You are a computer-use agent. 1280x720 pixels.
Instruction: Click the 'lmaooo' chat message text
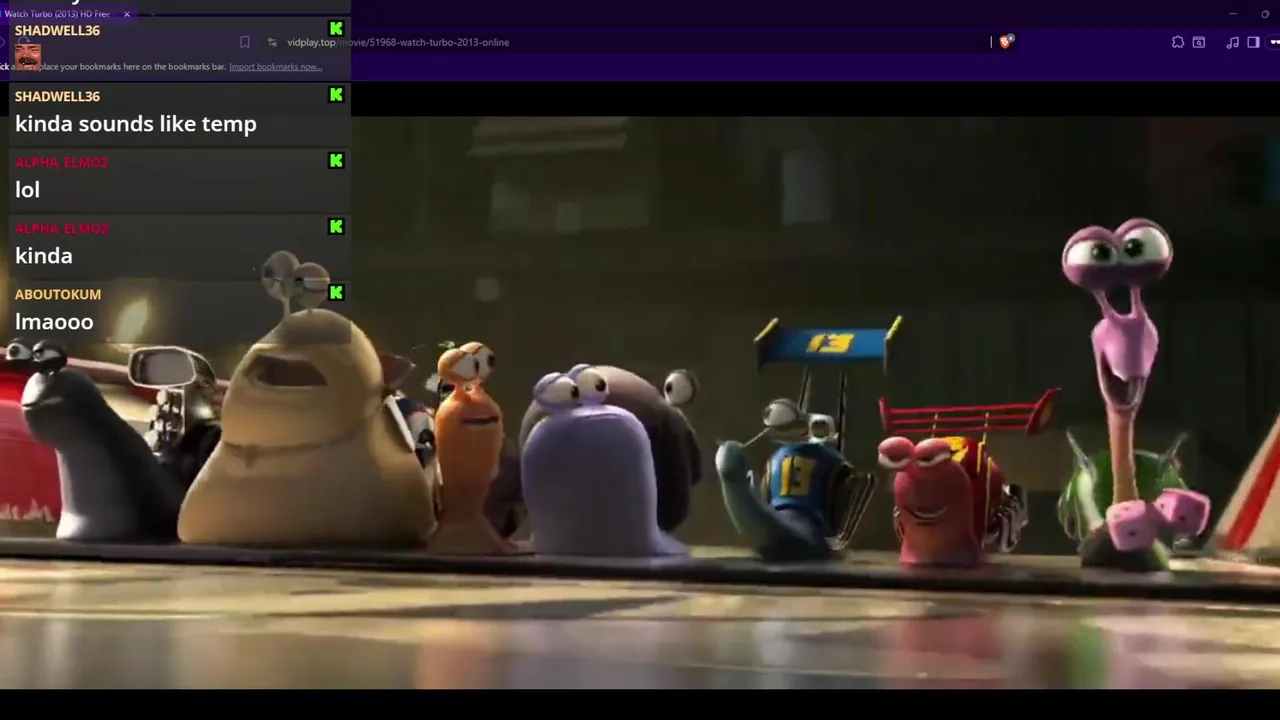[54, 322]
